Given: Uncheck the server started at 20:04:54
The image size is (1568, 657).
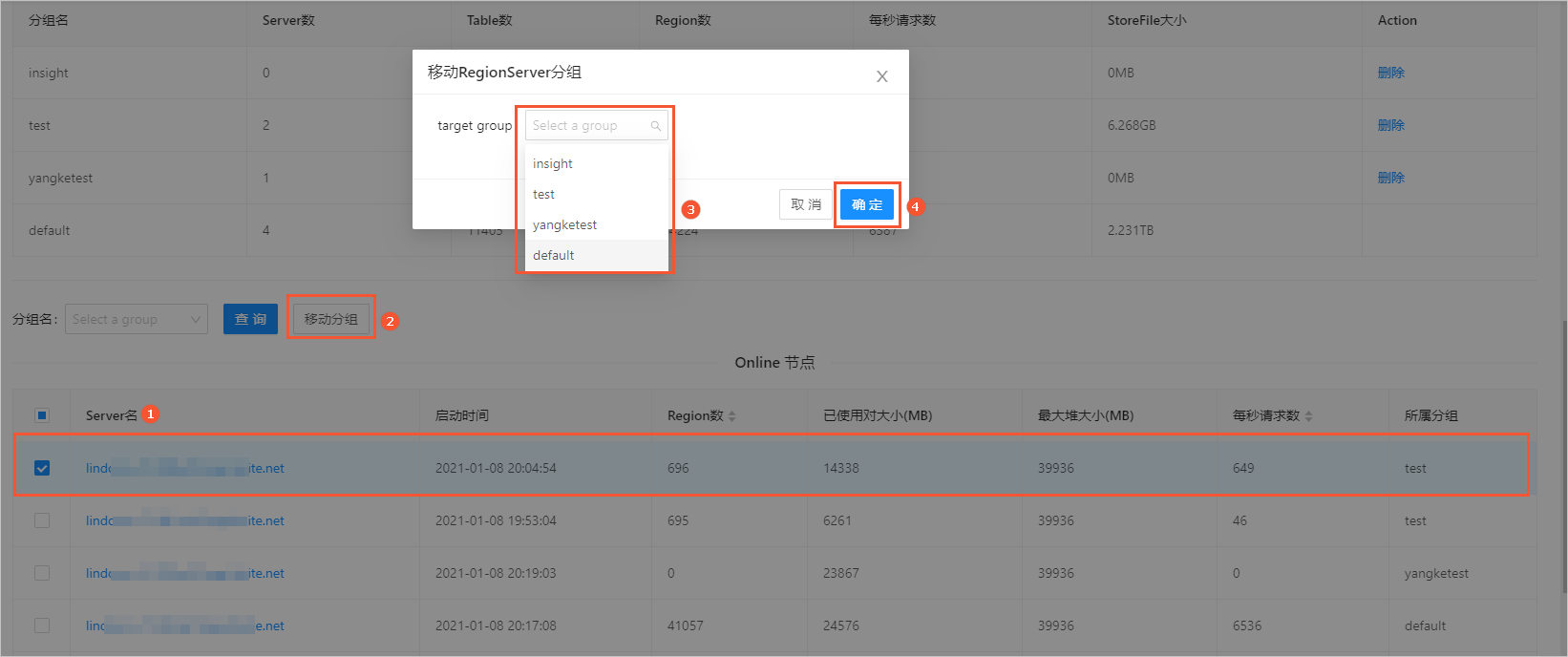Looking at the screenshot, I should pyautogui.click(x=42, y=468).
